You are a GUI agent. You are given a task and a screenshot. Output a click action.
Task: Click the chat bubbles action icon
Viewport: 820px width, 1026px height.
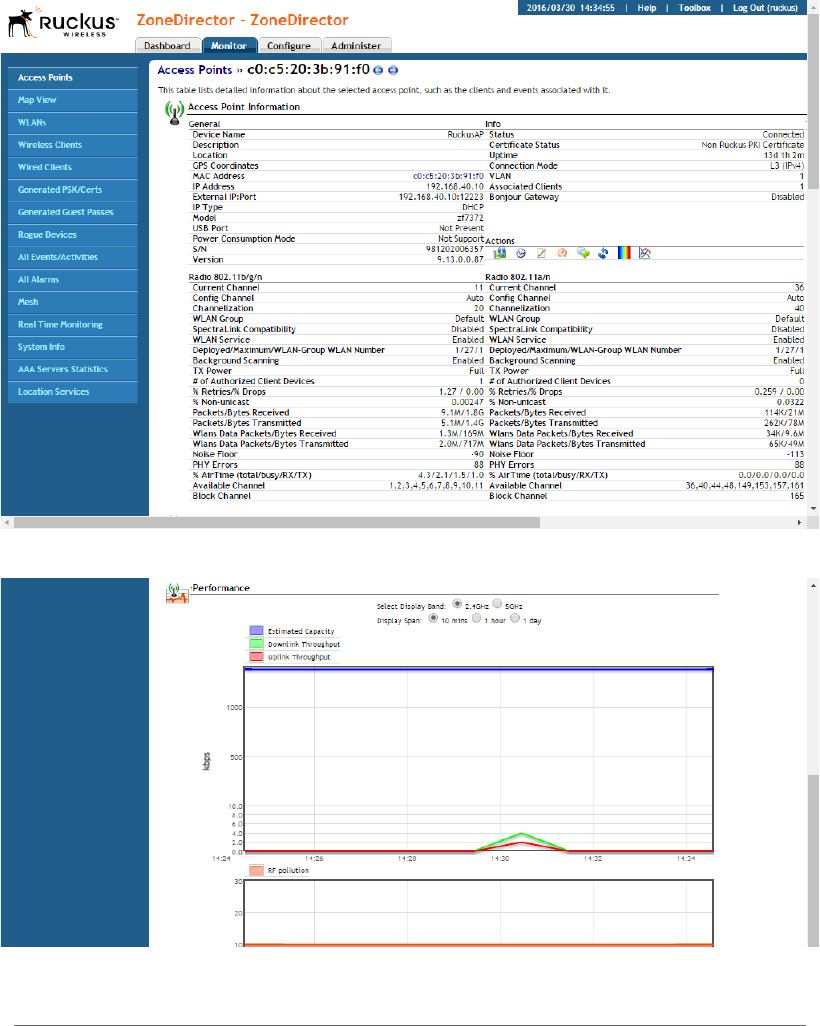[583, 253]
